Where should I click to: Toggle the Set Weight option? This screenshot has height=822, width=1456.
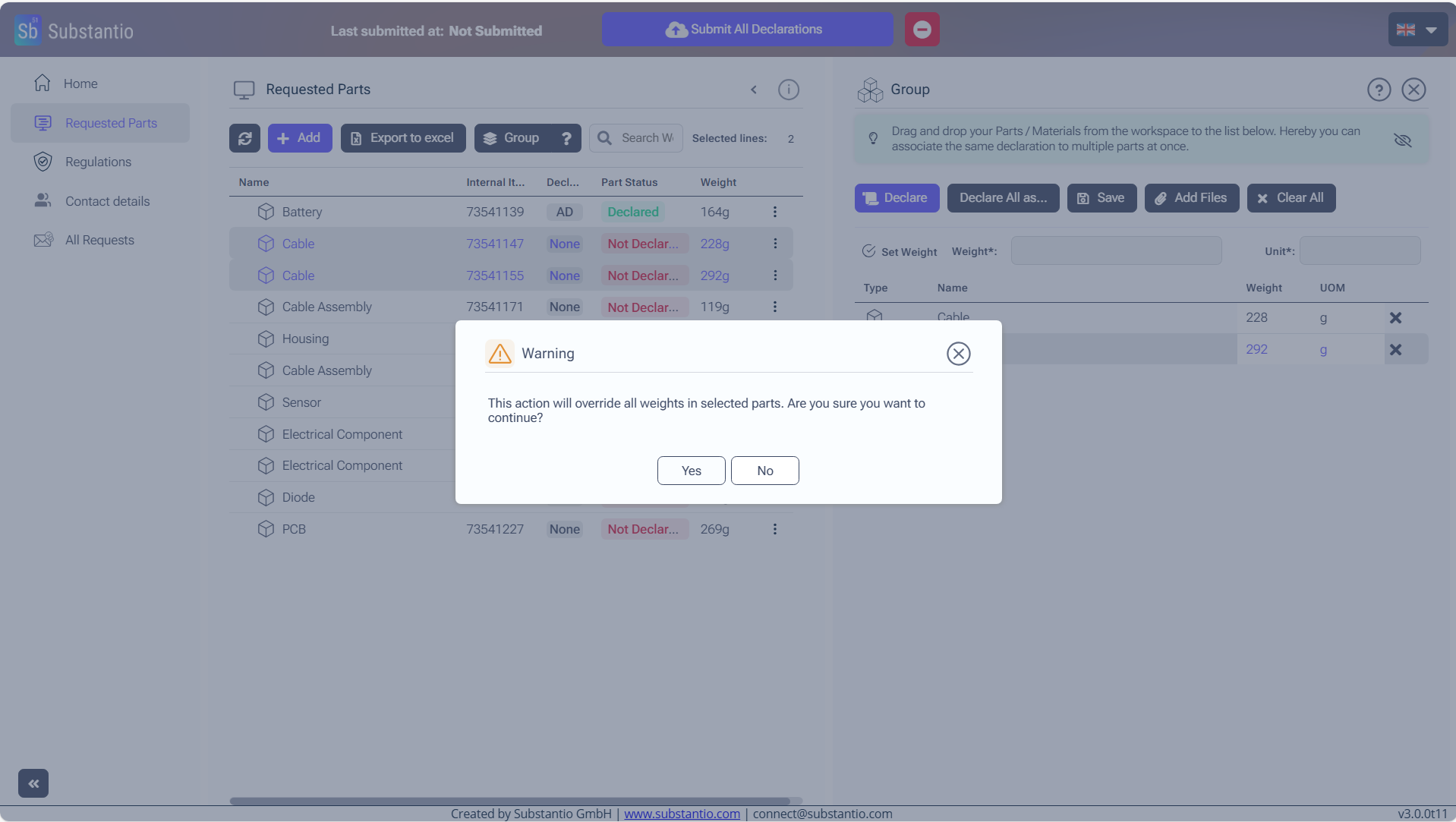point(869,251)
